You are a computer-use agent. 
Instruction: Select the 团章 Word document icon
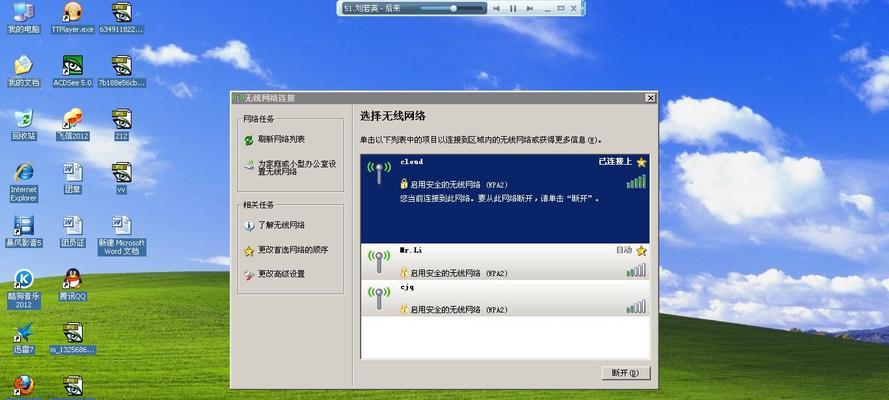pos(73,178)
